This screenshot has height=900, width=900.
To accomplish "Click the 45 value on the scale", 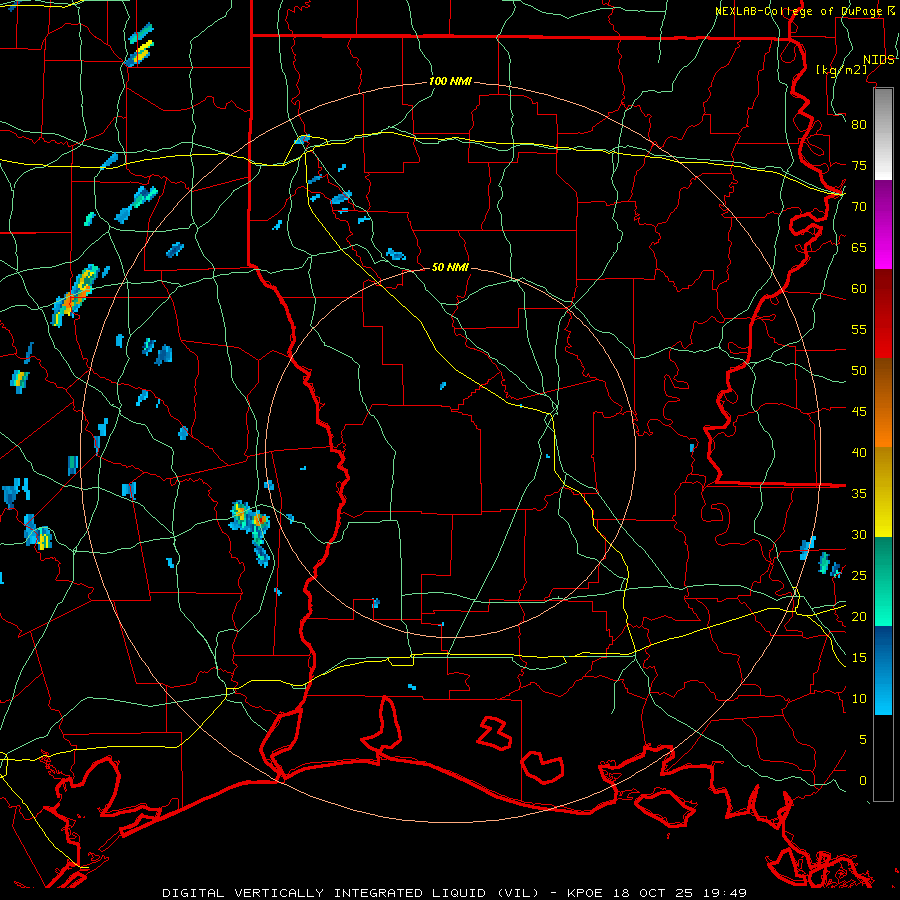I will [x=859, y=412].
